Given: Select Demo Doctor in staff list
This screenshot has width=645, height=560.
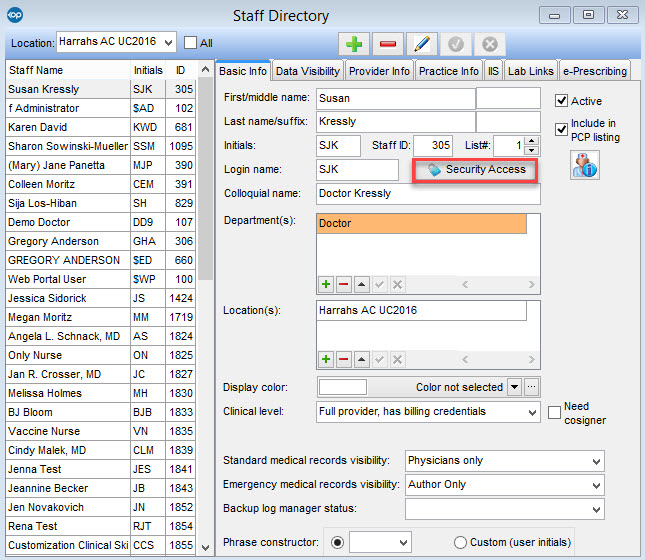Looking at the screenshot, I should [101, 222].
